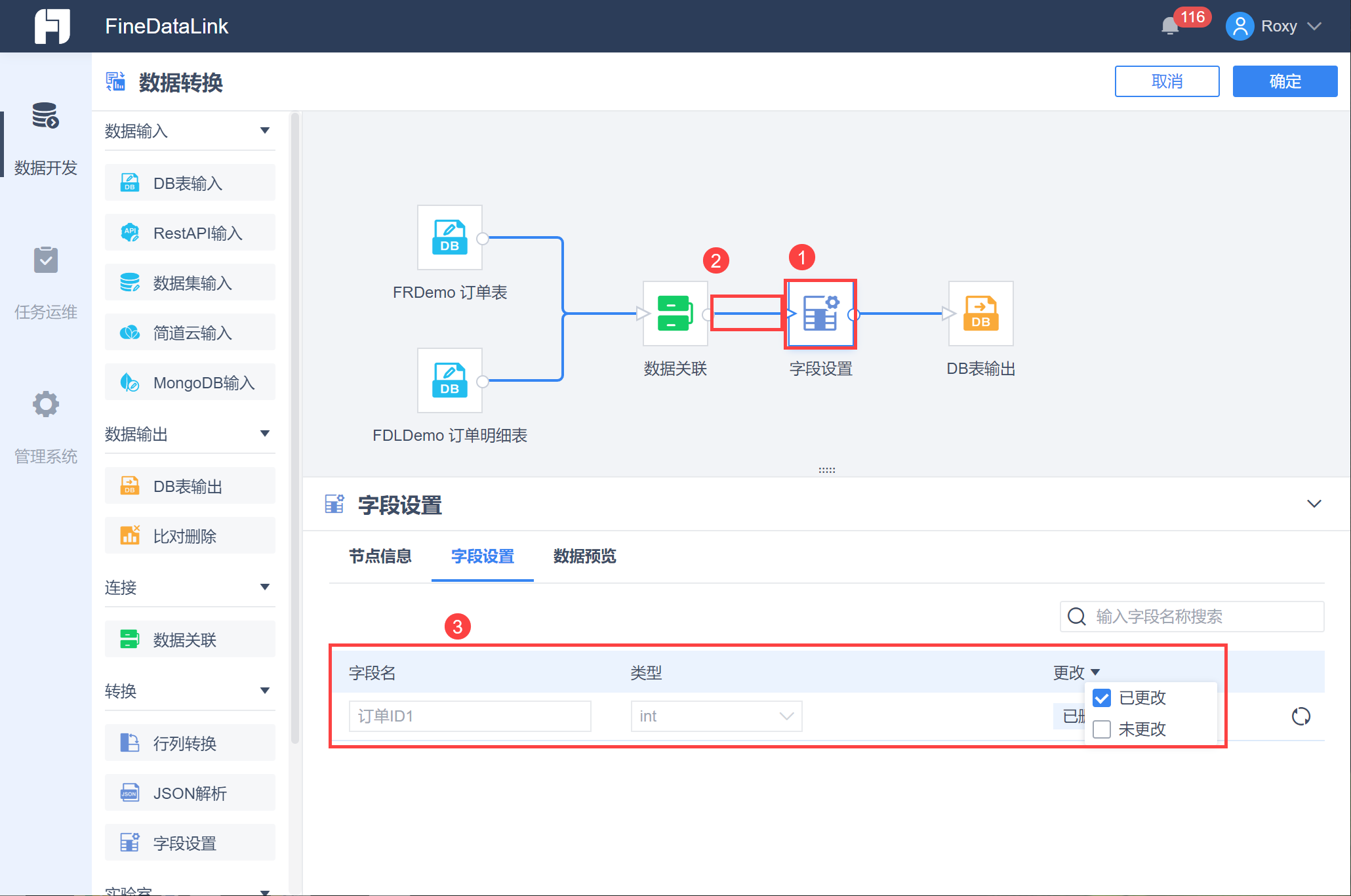Collapse the 数据输入 section
Viewport: 1351px width, 896px height.
pyautogui.click(x=265, y=131)
